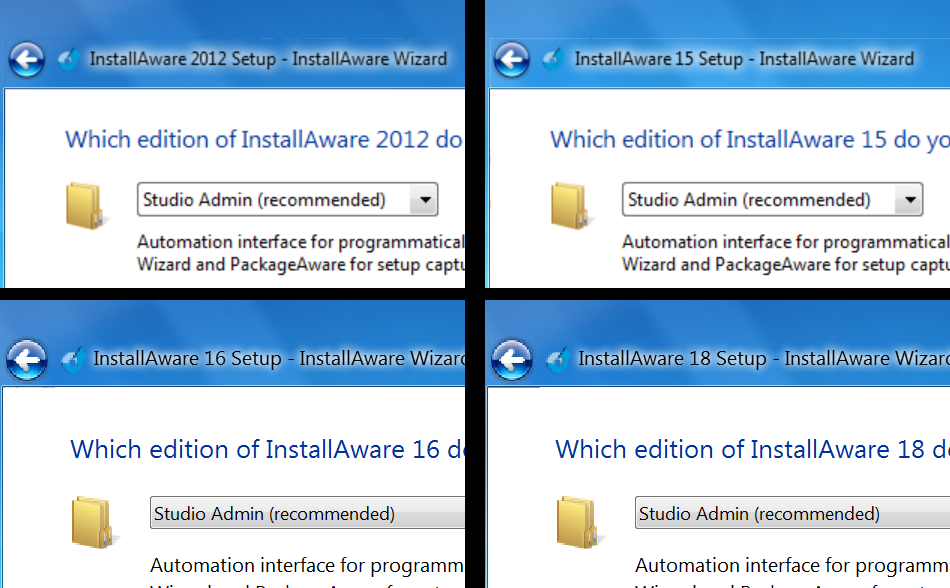The image size is (950, 588).
Task: Click the folder icon in InstallAware 18 window
Action: (x=579, y=522)
